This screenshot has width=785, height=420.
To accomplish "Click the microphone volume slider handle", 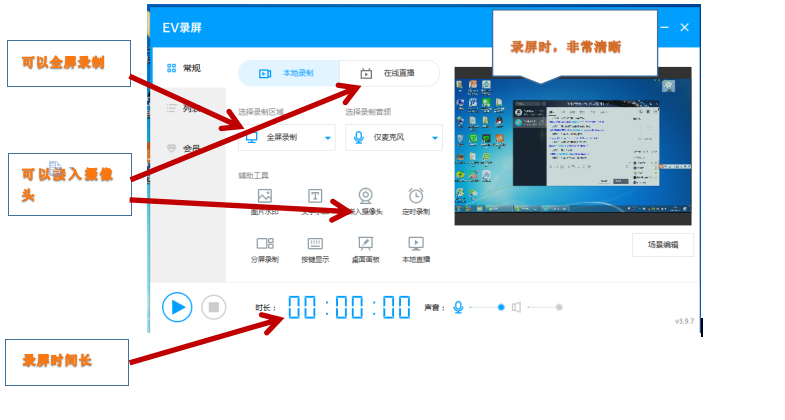I will tap(501, 307).
